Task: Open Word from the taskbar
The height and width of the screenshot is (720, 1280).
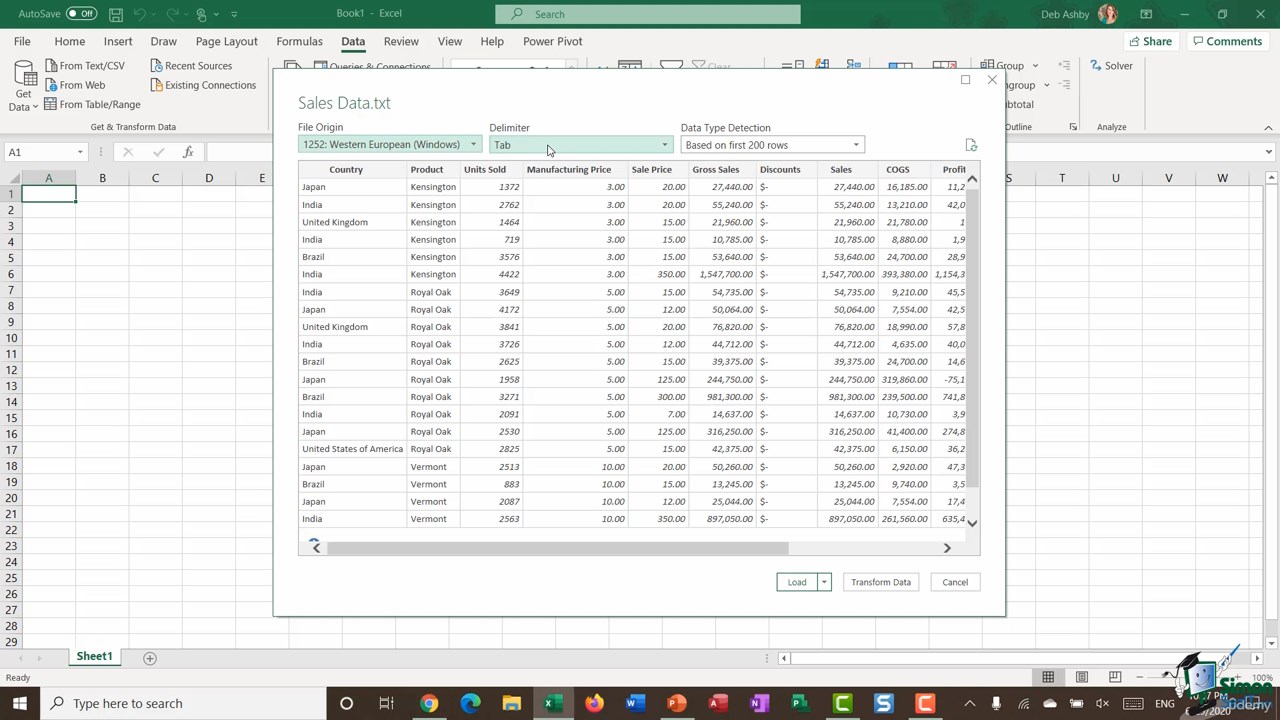Action: (635, 703)
